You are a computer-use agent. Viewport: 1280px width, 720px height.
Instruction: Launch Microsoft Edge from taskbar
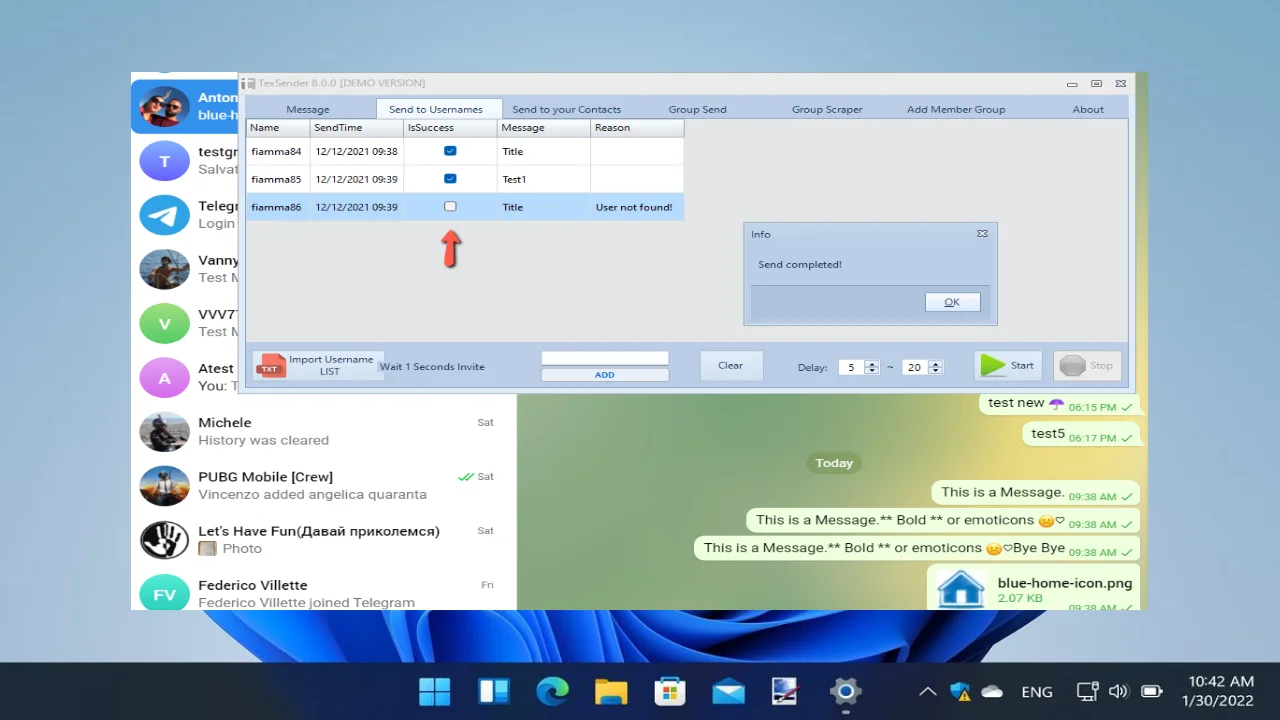pos(552,691)
